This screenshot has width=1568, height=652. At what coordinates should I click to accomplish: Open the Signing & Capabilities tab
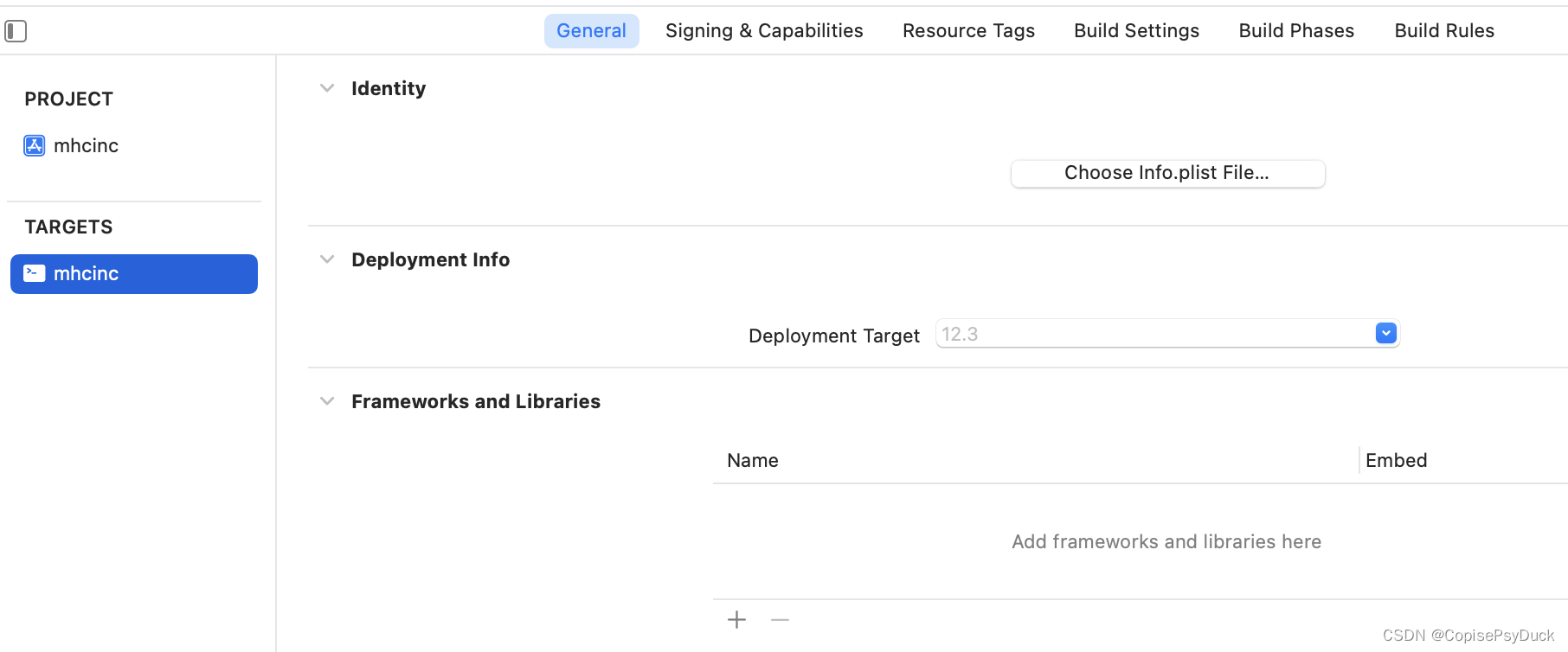pos(764,31)
